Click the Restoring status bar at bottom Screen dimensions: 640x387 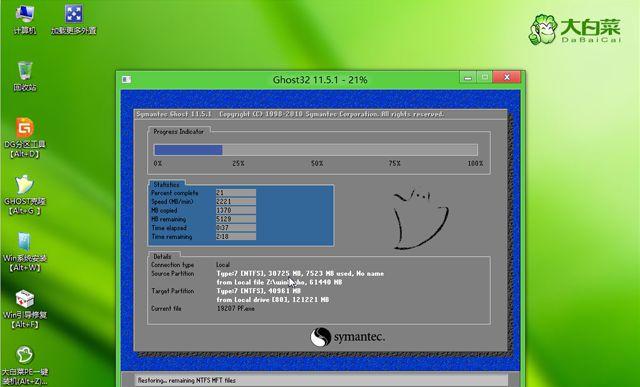click(321, 380)
